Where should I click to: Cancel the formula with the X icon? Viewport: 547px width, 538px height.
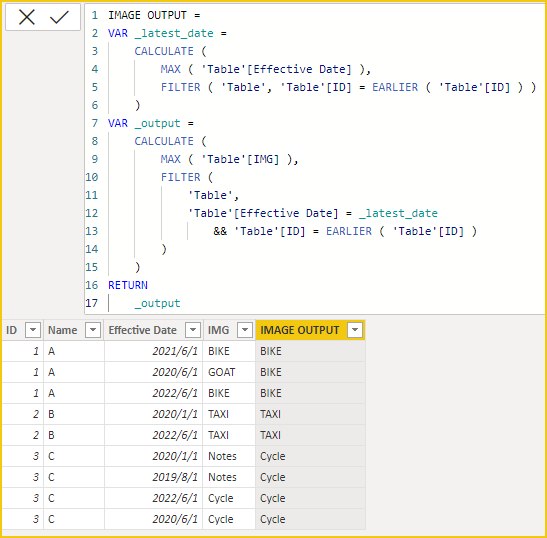[27, 17]
